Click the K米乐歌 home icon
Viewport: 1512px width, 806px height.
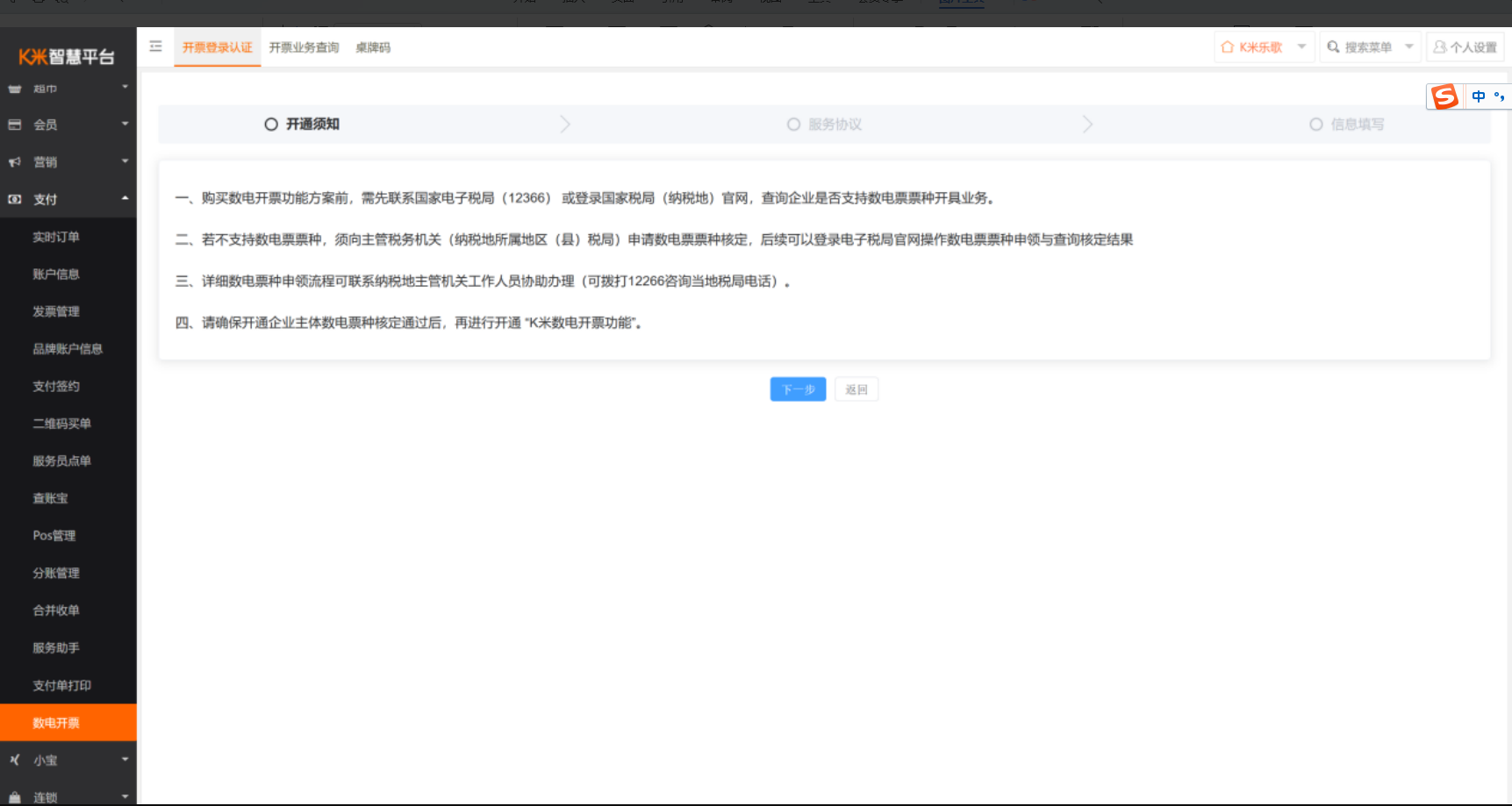(1228, 47)
